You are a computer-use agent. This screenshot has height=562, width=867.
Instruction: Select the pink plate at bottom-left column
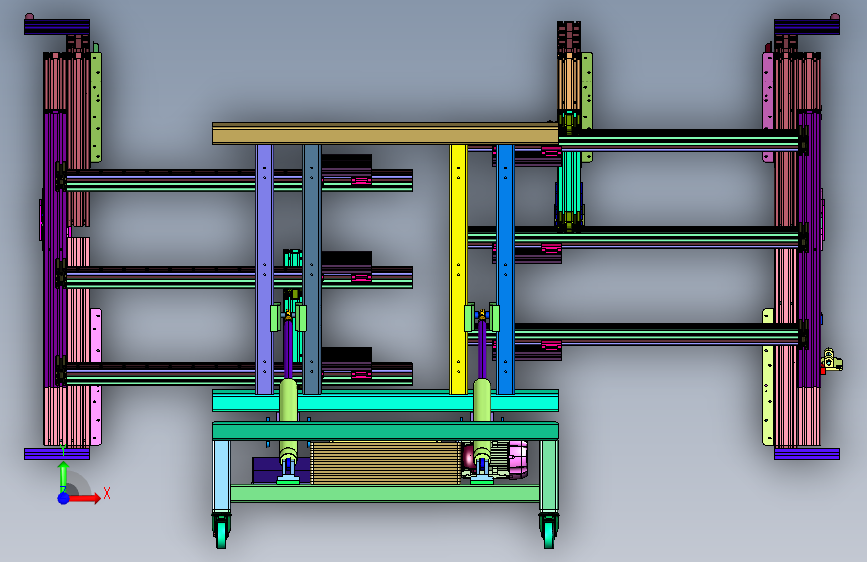[96, 376]
